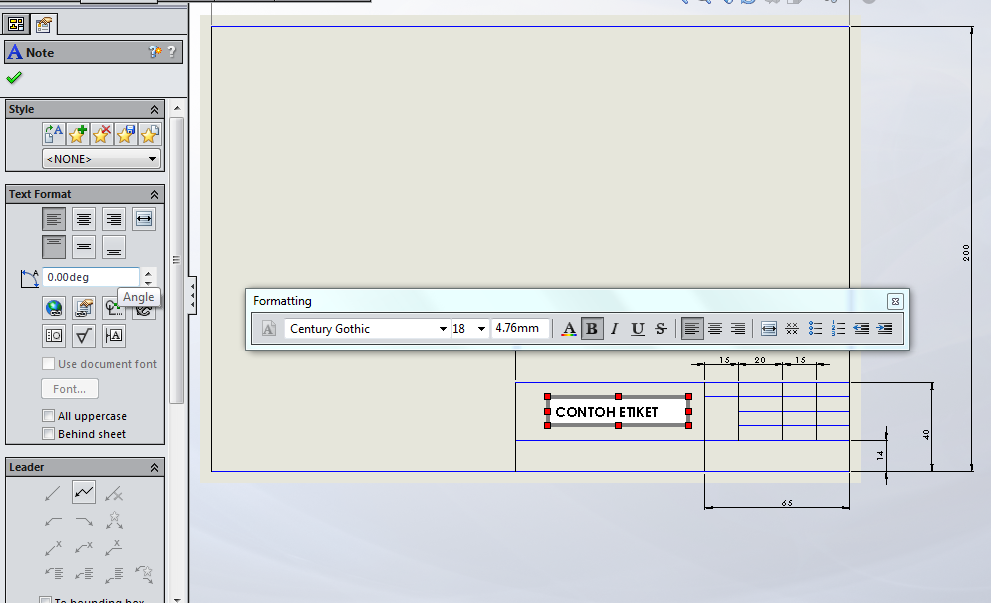The height and width of the screenshot is (603, 991).
Task: Select the Link to Property icon
Action: (x=83, y=308)
